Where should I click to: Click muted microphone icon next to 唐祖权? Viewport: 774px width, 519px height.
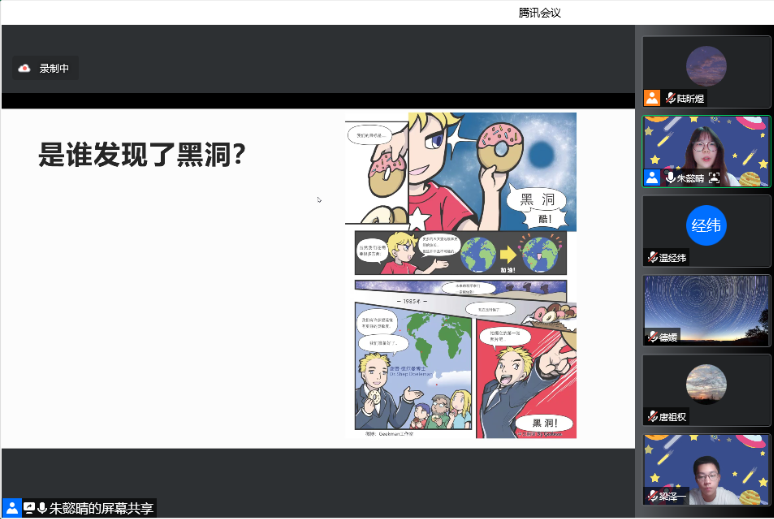653,416
